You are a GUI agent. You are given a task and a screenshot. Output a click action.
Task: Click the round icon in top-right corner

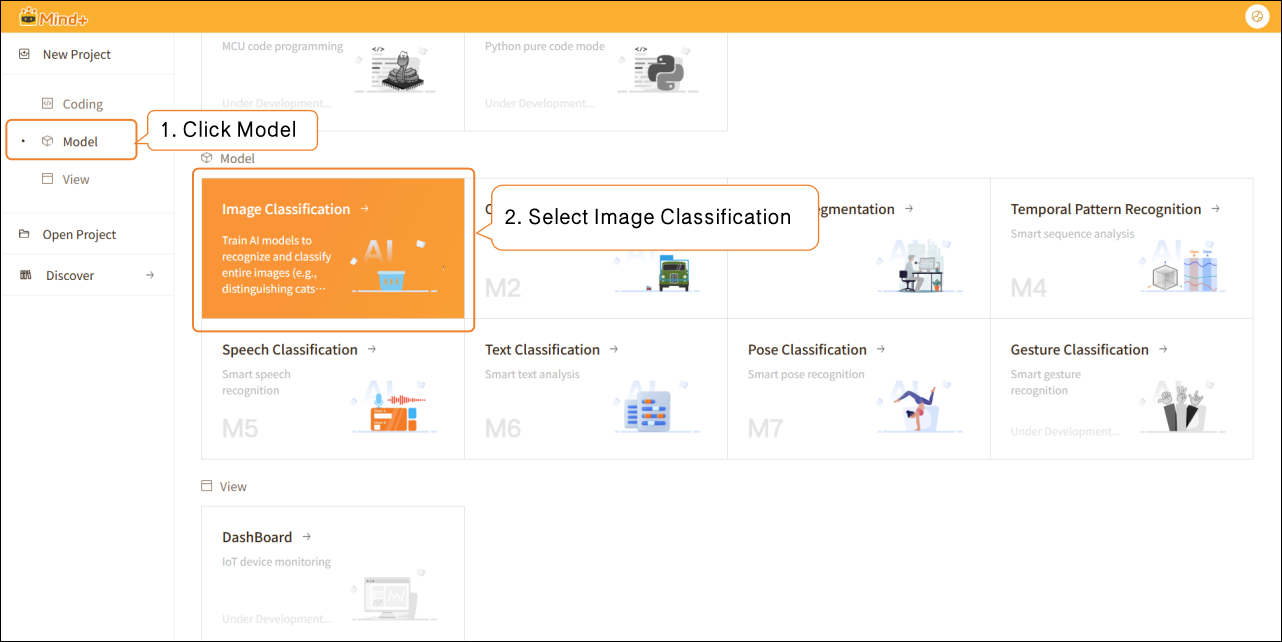coord(1256,16)
